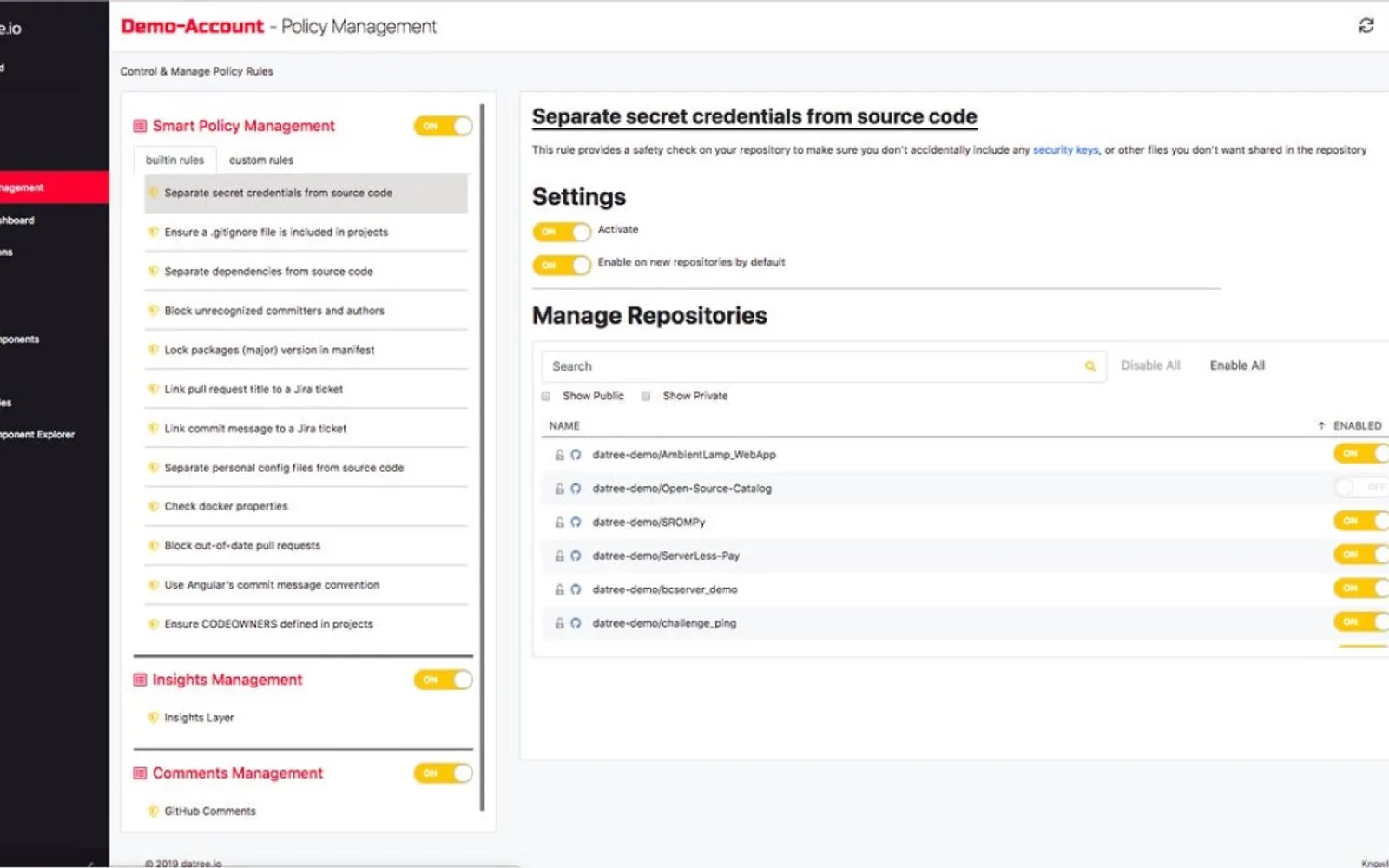This screenshot has height=868, width=1389.
Task: Click the shield icon beside Insights Layer
Action: pos(154,718)
